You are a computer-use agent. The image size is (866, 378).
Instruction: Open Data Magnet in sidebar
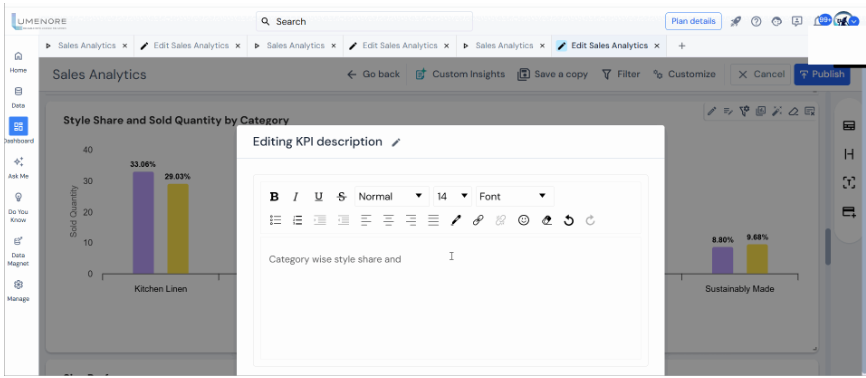pyautogui.click(x=18, y=251)
